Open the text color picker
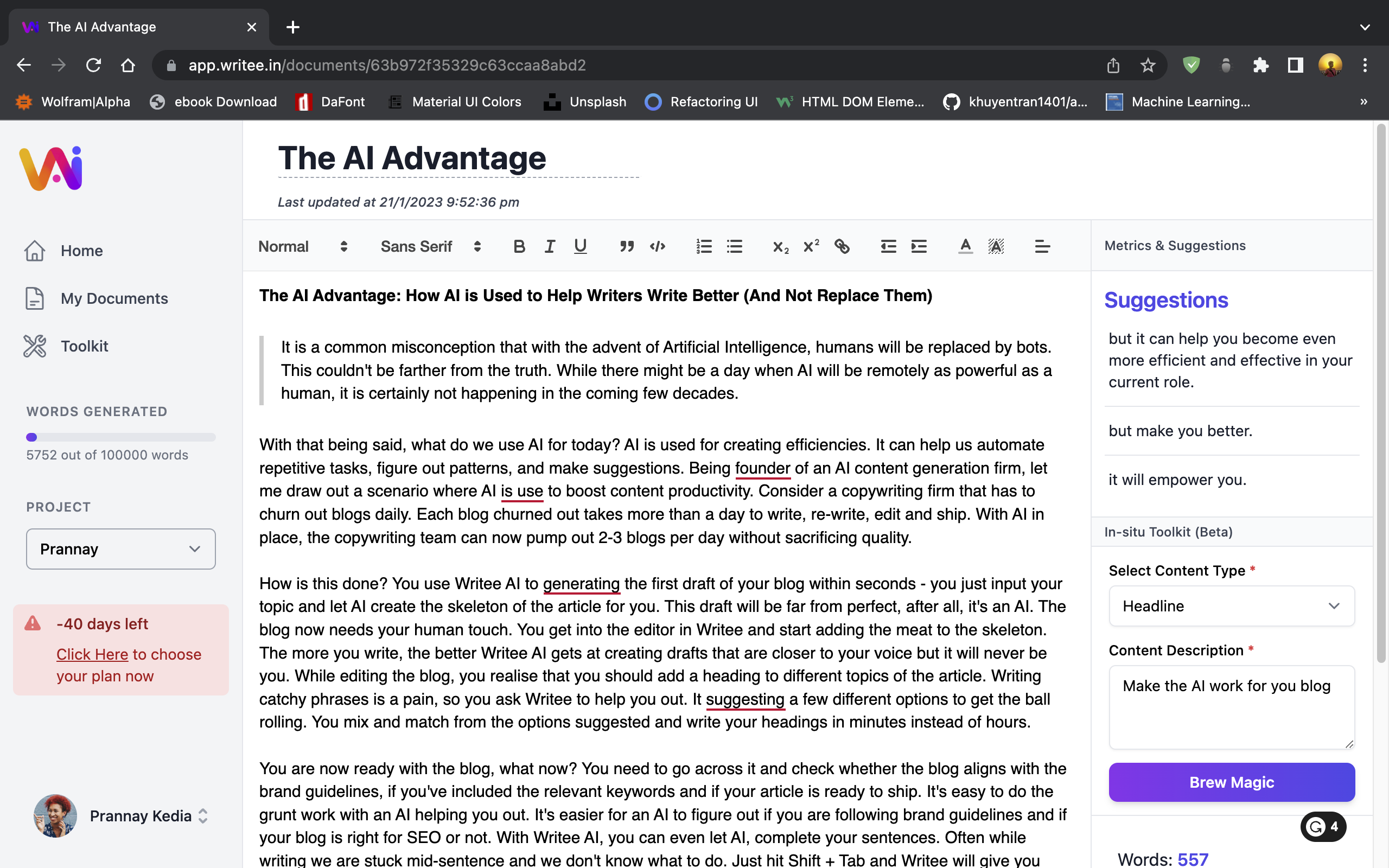The height and width of the screenshot is (868, 1389). point(965,246)
